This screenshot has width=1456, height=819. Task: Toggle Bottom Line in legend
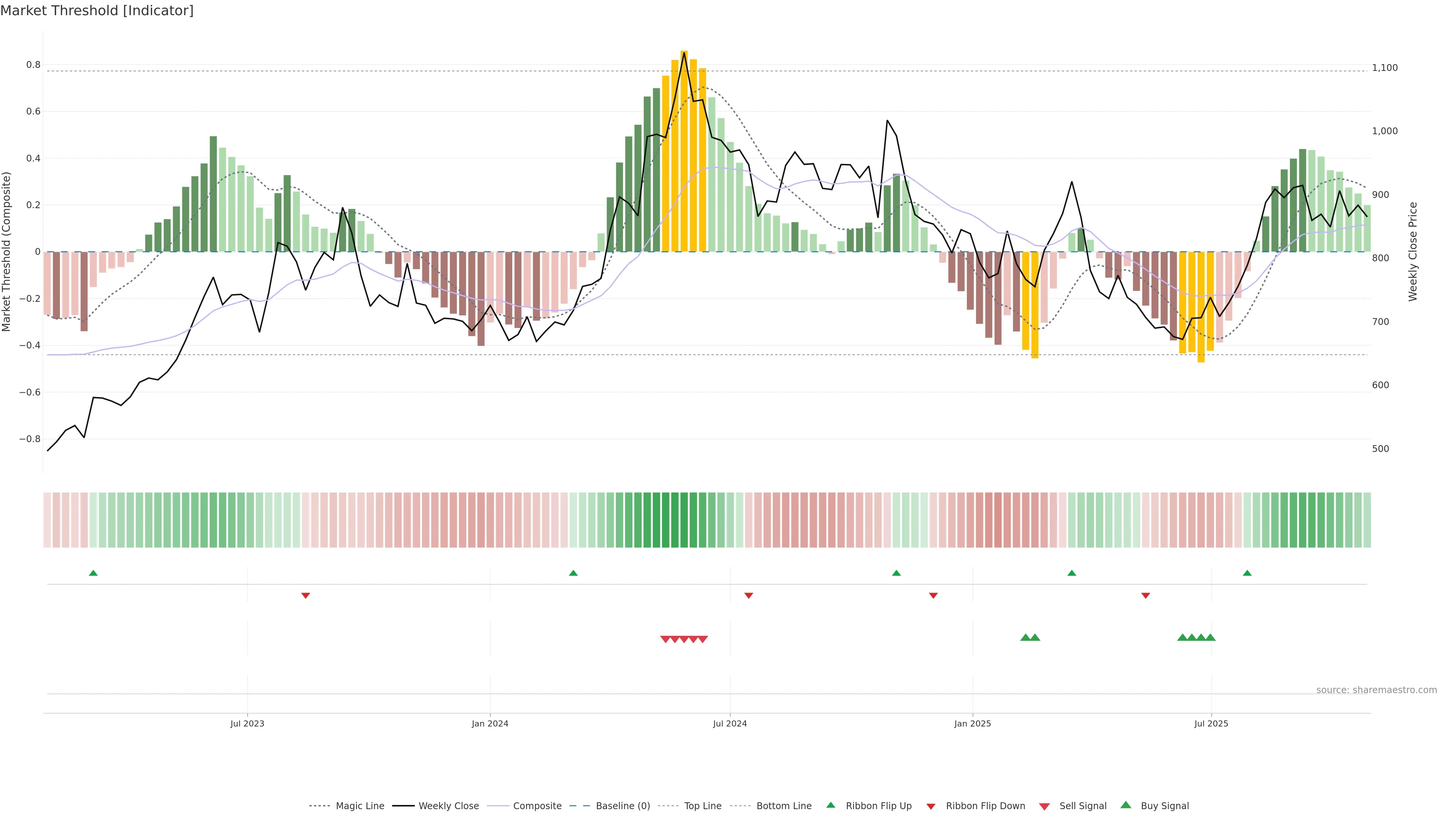[783, 805]
